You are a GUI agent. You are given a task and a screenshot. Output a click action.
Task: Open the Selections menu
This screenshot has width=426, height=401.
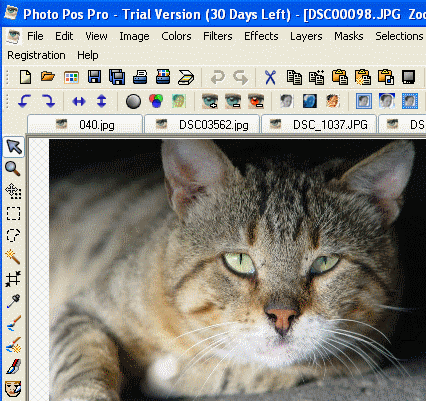tap(399, 36)
